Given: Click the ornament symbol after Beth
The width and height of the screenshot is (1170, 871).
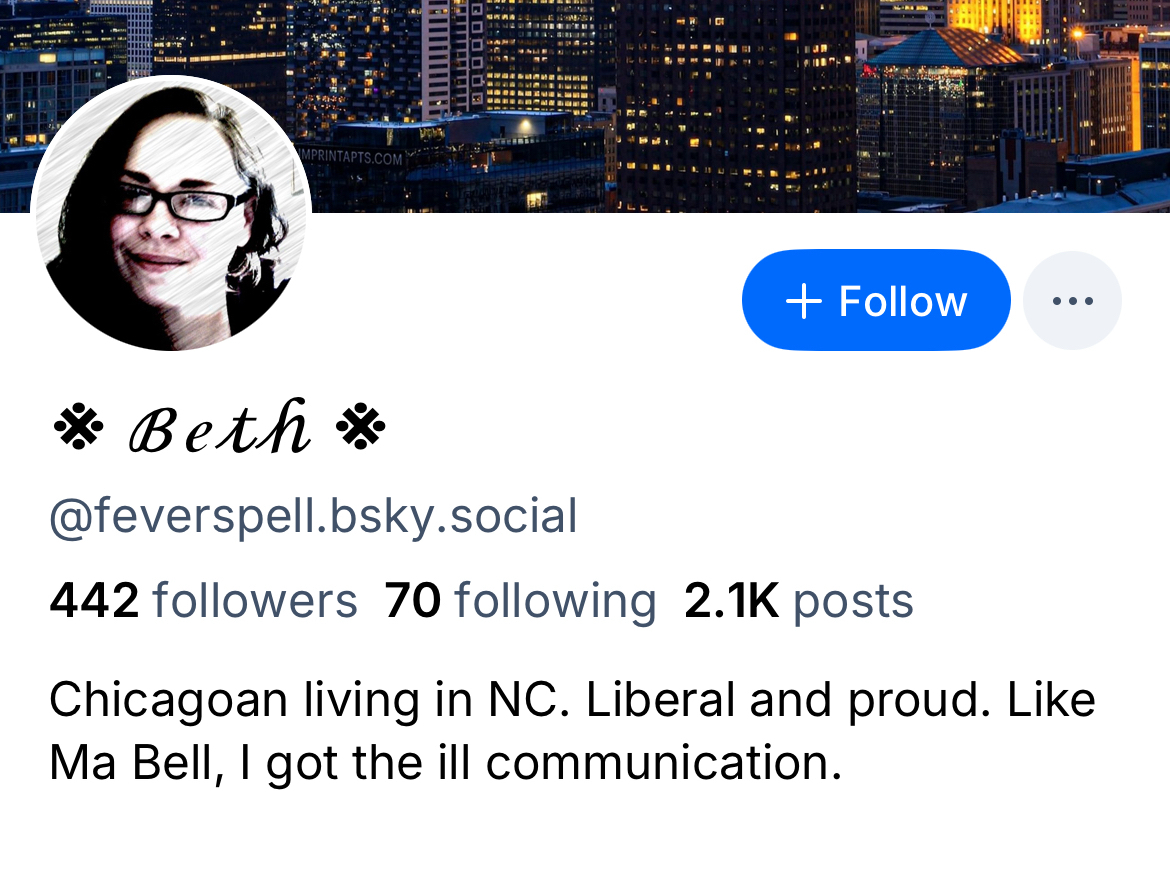Looking at the screenshot, I should 360,427.
